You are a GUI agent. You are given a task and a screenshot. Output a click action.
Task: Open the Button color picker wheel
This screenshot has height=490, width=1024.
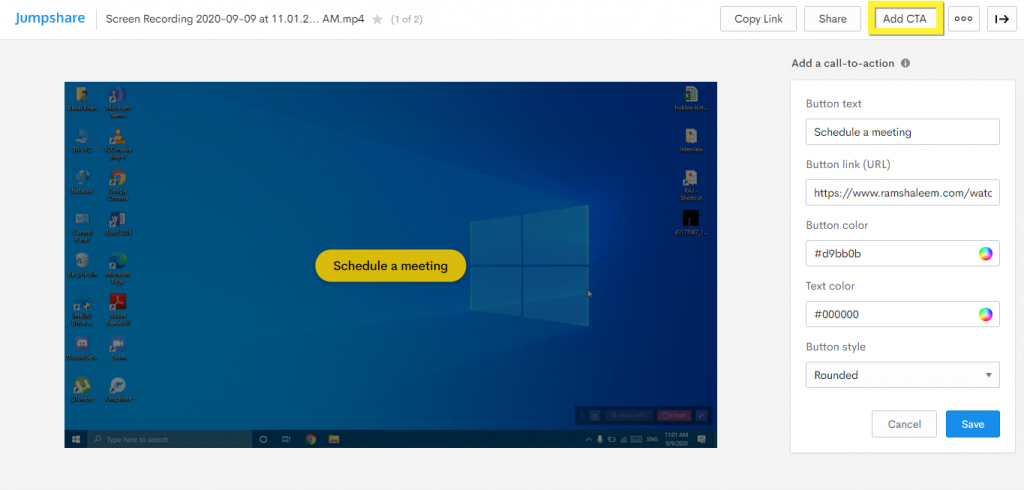point(985,254)
